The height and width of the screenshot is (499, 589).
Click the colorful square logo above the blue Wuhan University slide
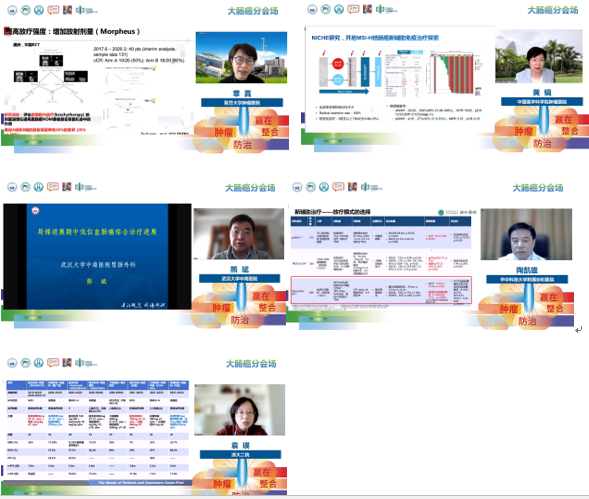(x=66, y=186)
